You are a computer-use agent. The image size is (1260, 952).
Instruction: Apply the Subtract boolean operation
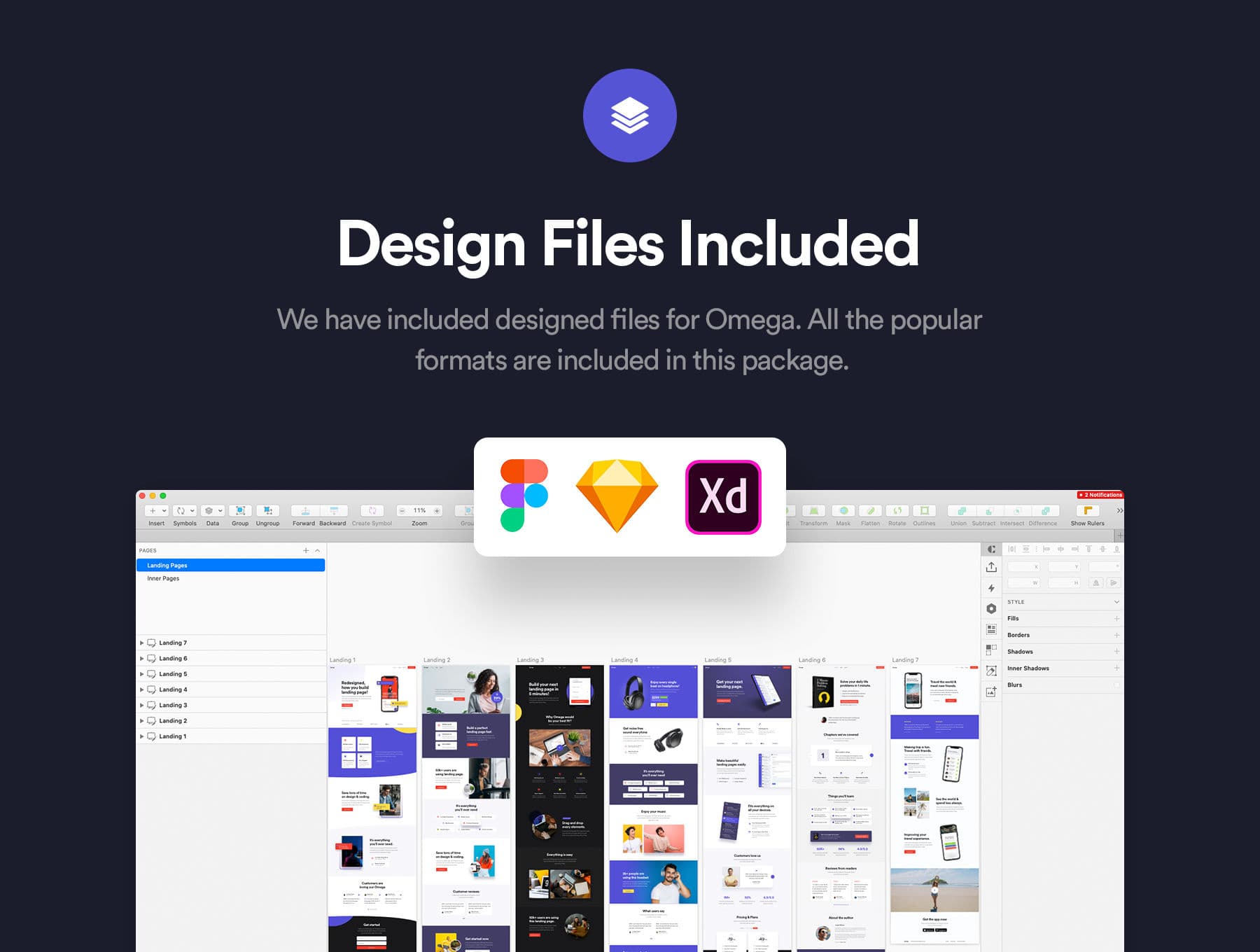(x=989, y=511)
